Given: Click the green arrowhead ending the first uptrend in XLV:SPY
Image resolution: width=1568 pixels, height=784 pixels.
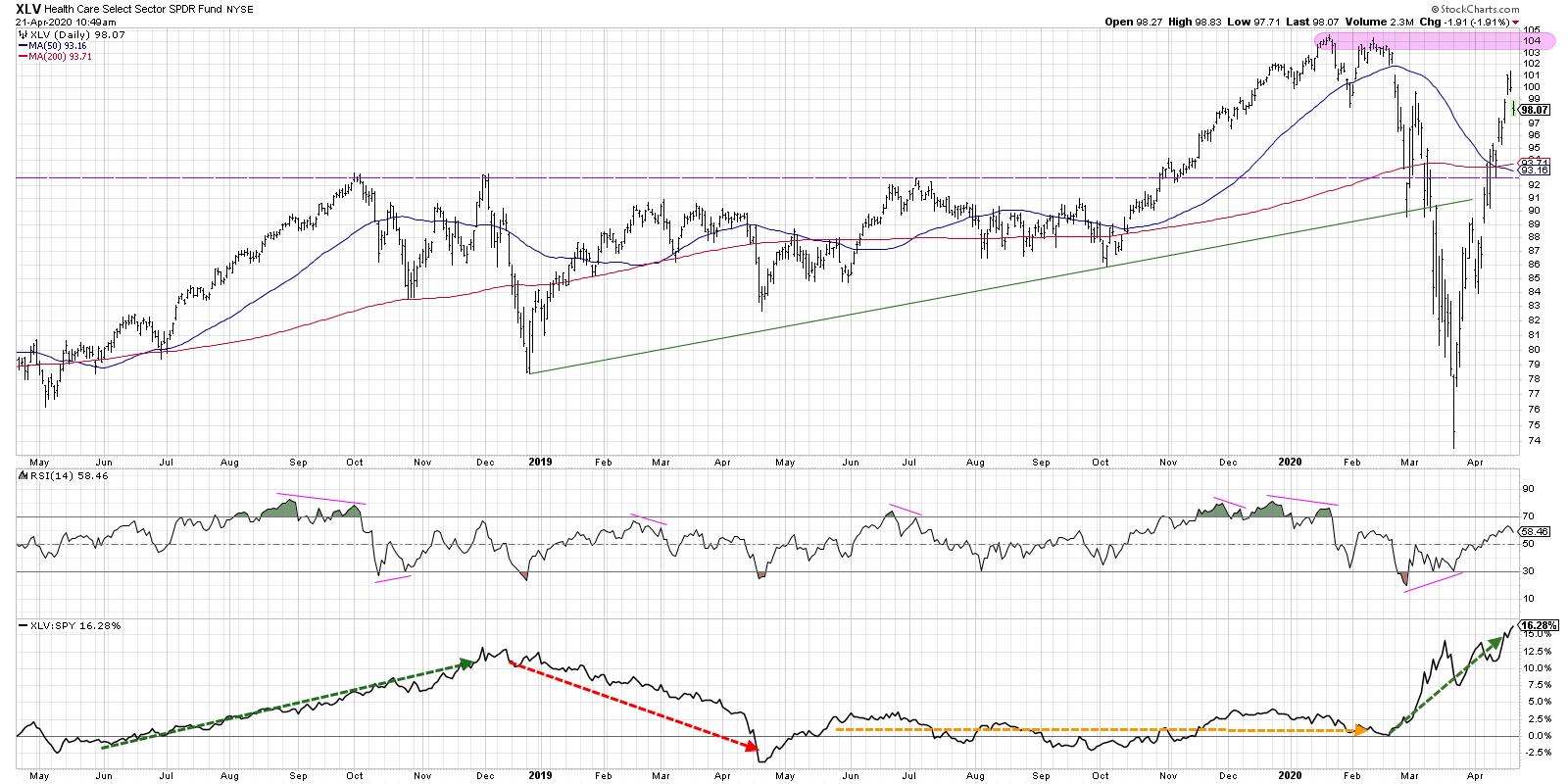Looking at the screenshot, I should pyautogui.click(x=467, y=662).
